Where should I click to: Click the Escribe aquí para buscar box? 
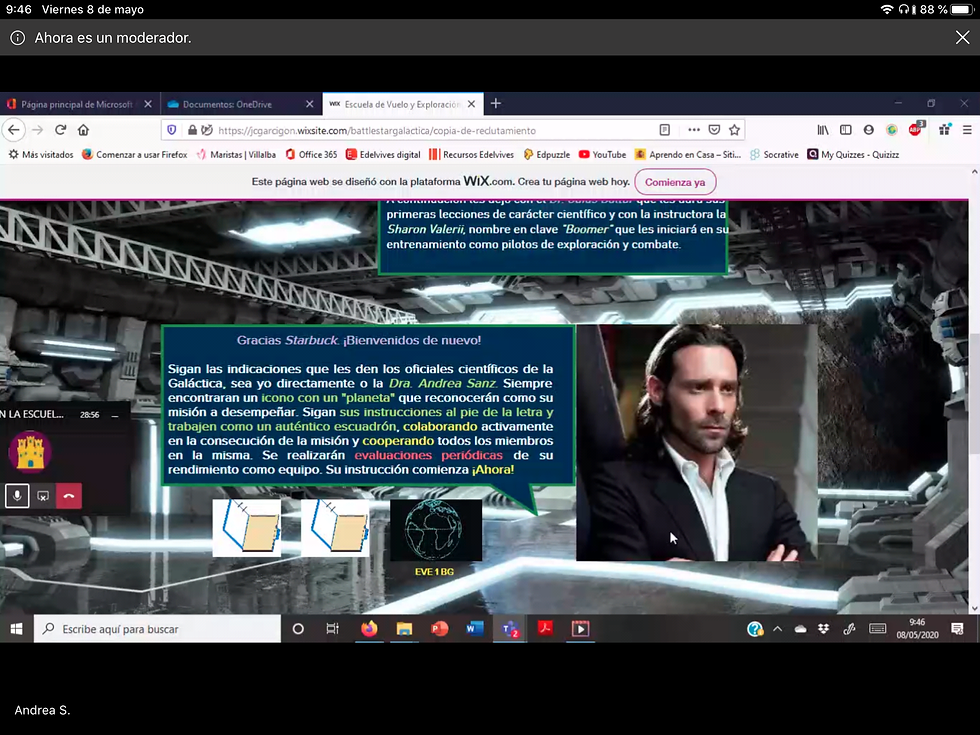tap(158, 629)
